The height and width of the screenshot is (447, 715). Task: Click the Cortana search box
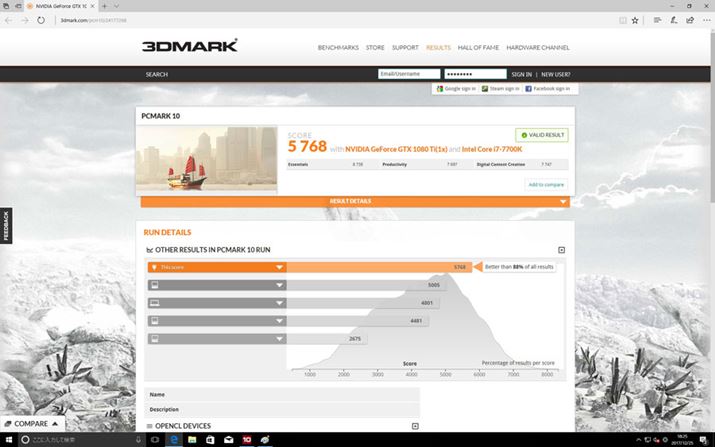pyautogui.click(x=81, y=440)
